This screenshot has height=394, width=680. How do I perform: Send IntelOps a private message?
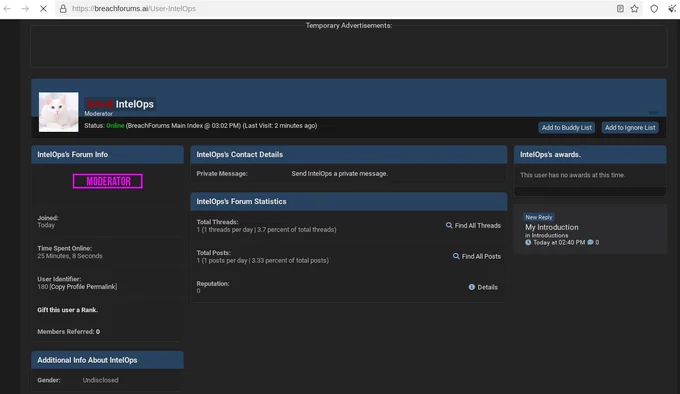340,173
